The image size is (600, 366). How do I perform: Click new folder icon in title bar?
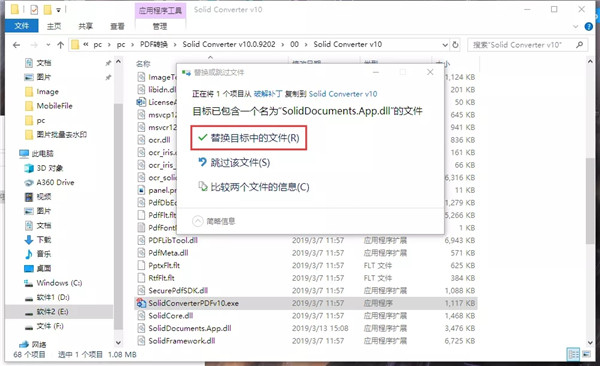click(48, 10)
